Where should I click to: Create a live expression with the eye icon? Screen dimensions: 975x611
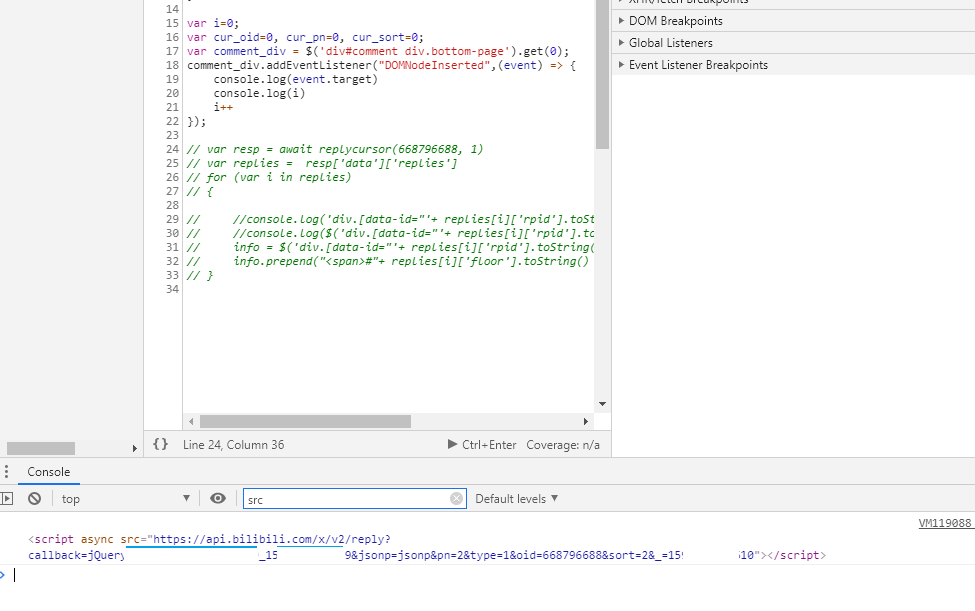click(x=218, y=498)
